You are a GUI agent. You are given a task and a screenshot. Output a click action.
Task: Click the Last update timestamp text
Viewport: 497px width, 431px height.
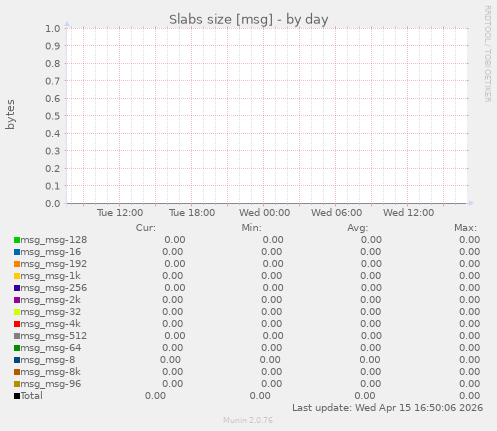point(388,408)
